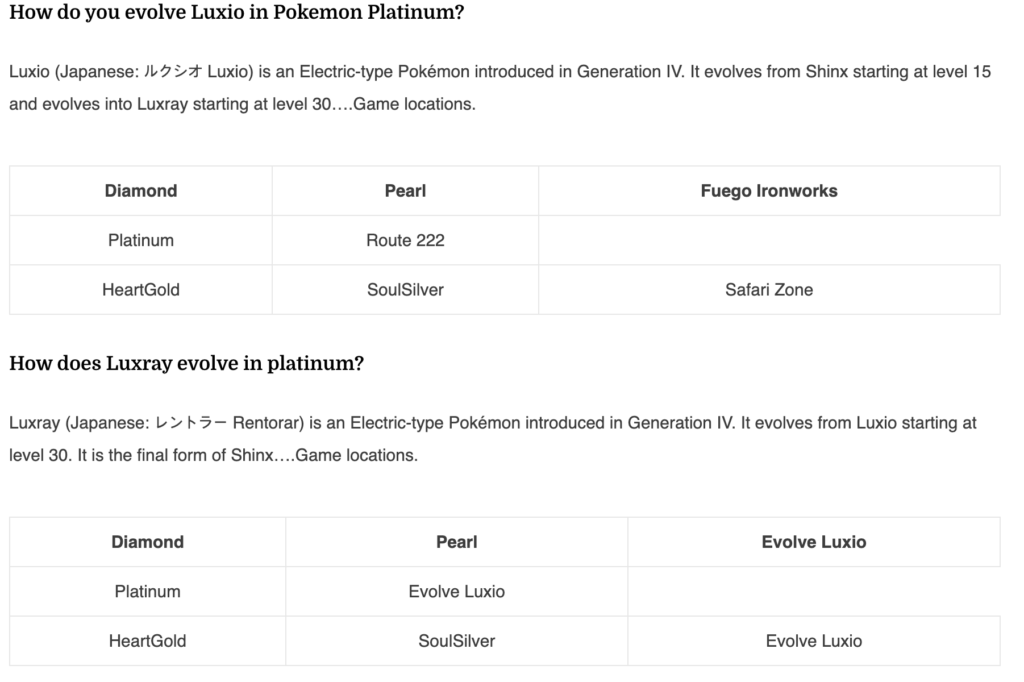Click 'Evolve Luxio' cell in the HeartGold row
Screen dimensions: 1024x682
814,641
